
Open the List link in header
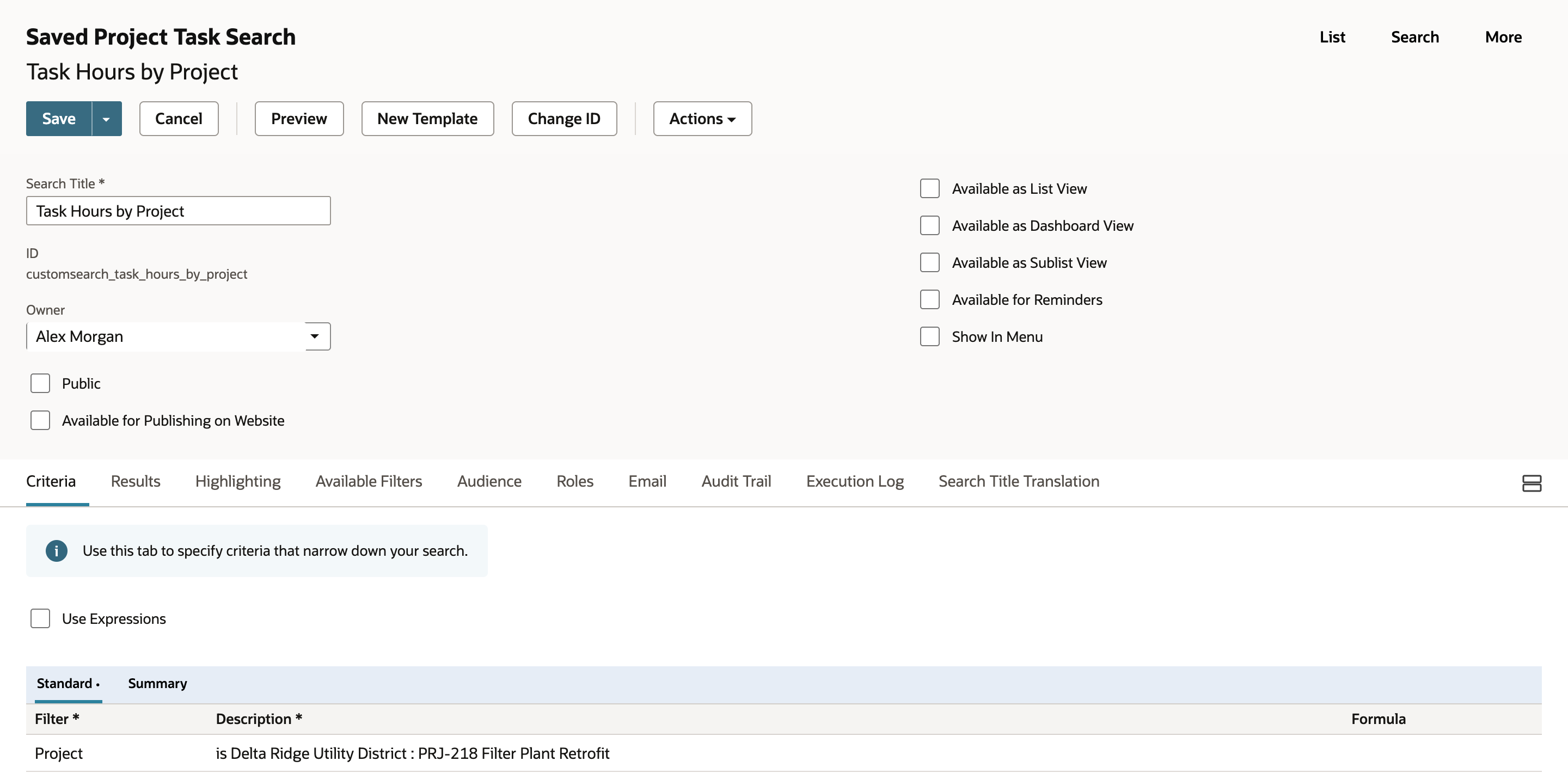click(1332, 37)
